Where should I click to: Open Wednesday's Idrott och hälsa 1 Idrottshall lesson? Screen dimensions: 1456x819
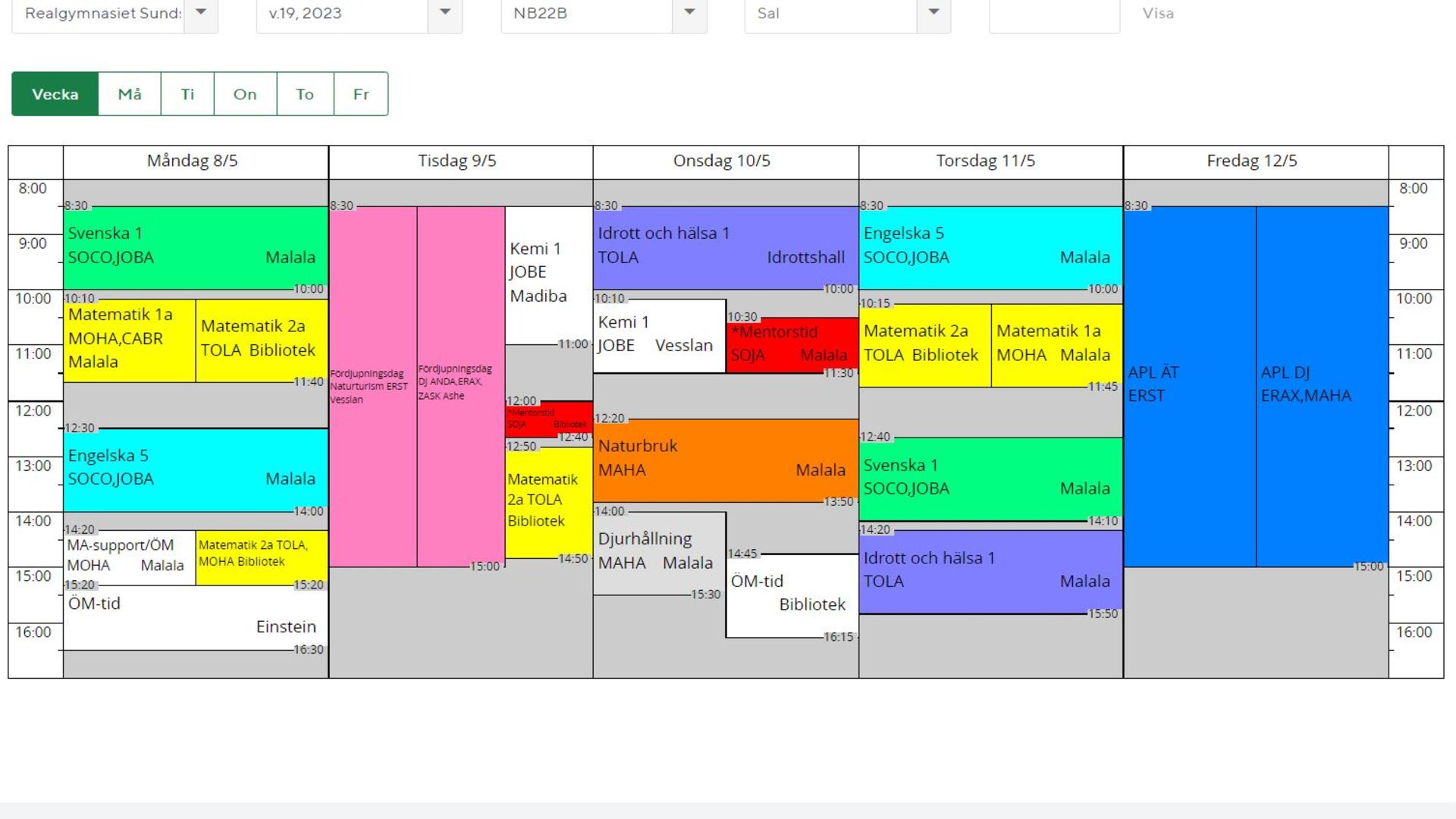click(x=726, y=247)
